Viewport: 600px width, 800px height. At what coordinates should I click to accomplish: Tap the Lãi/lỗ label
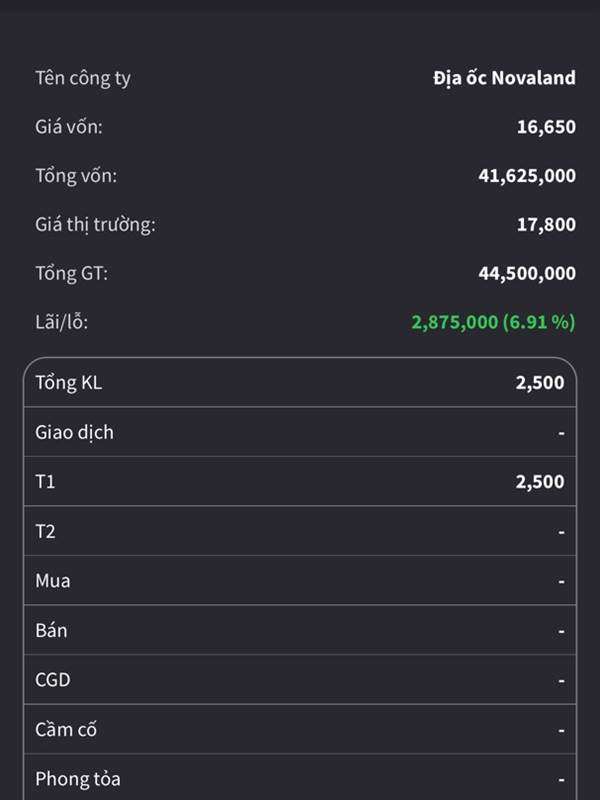(61, 322)
